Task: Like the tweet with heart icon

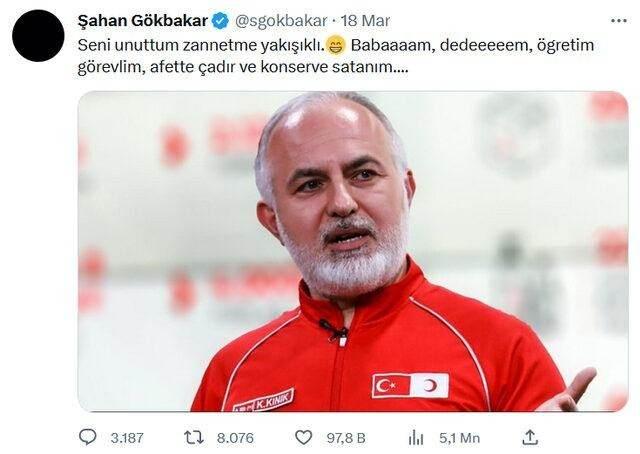Action: click(303, 438)
